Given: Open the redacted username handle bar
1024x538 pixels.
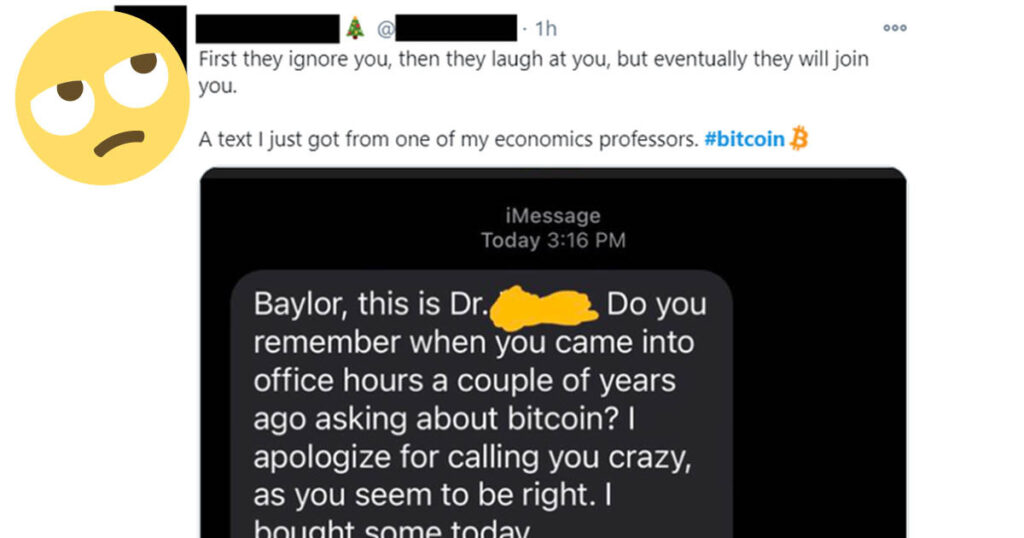Looking at the screenshot, I should click(x=456, y=29).
